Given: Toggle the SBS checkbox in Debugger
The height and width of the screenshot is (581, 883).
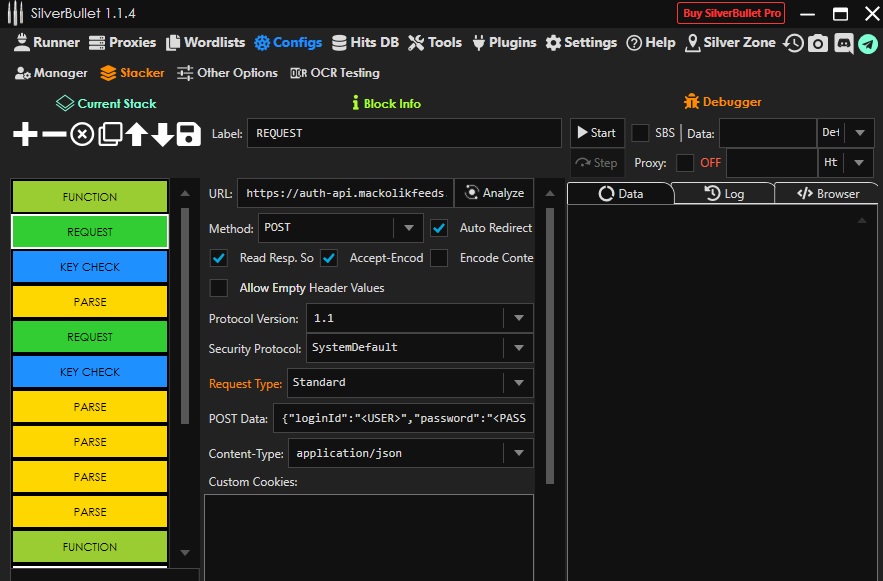Looking at the screenshot, I should coord(640,133).
